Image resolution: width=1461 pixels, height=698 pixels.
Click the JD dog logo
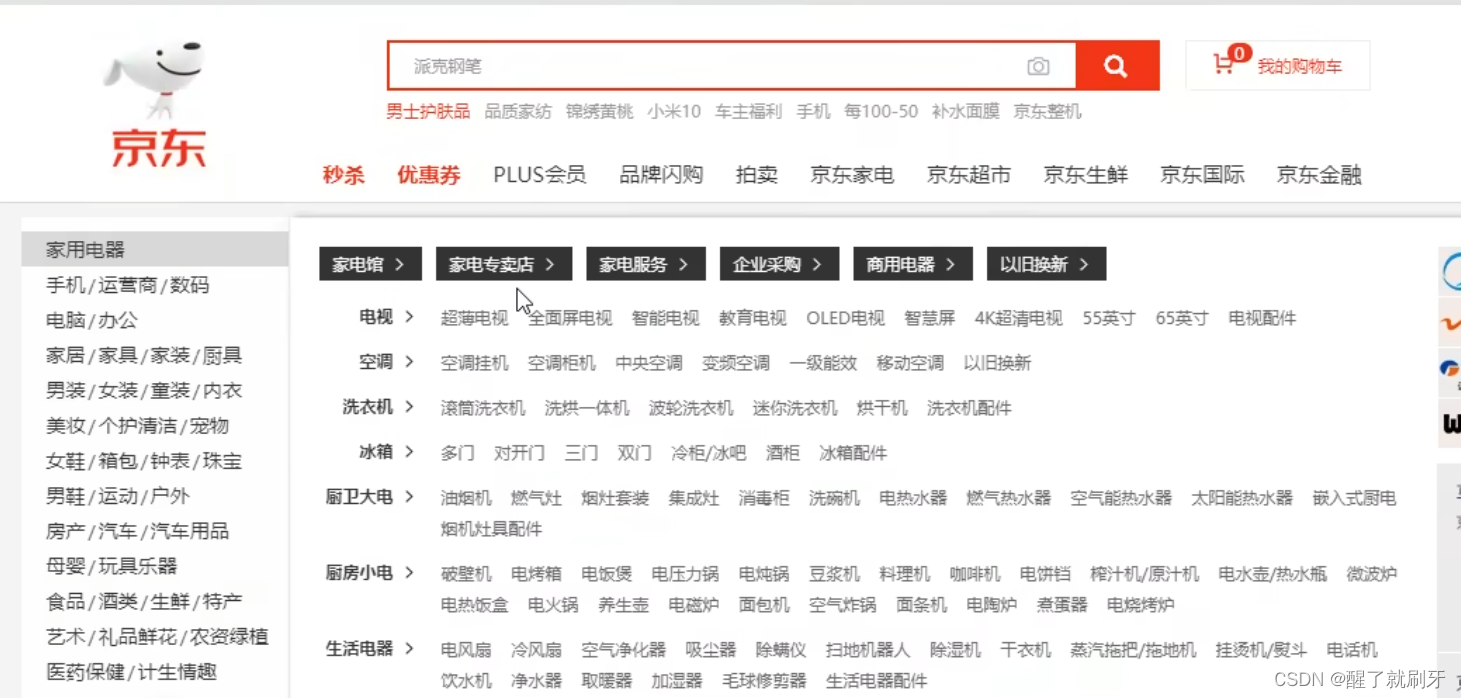157,103
